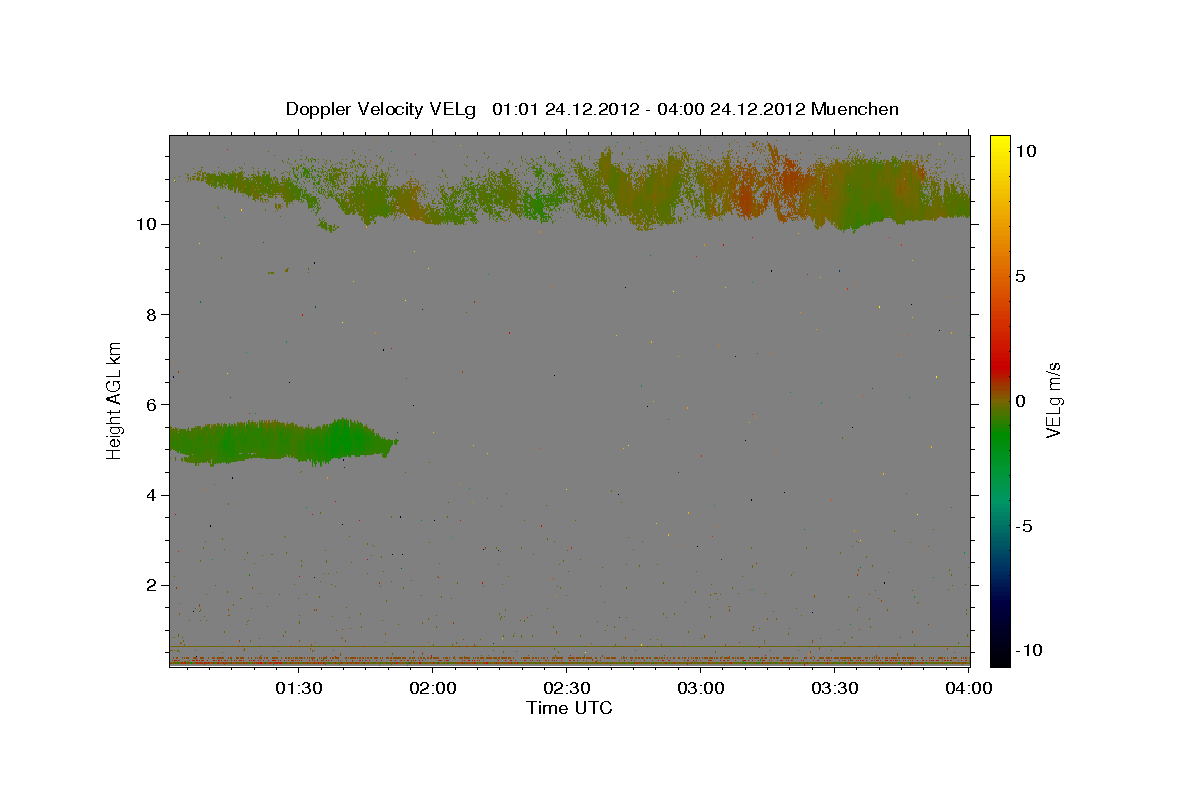This screenshot has width=1200, height=800.
Task: Click the colorbar value -5 label
Action: [1023, 526]
